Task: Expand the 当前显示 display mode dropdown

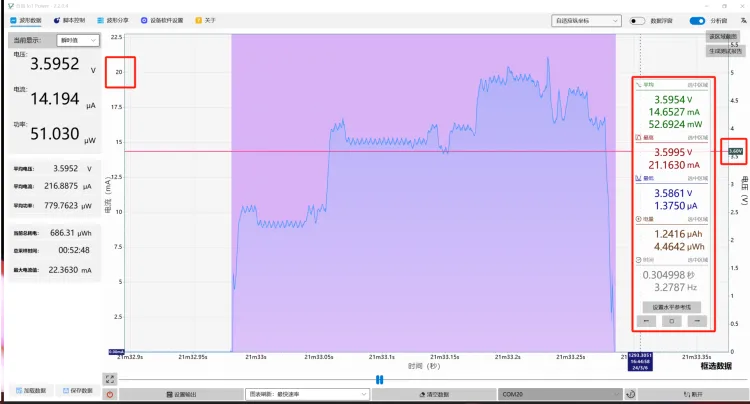Action: point(78,40)
